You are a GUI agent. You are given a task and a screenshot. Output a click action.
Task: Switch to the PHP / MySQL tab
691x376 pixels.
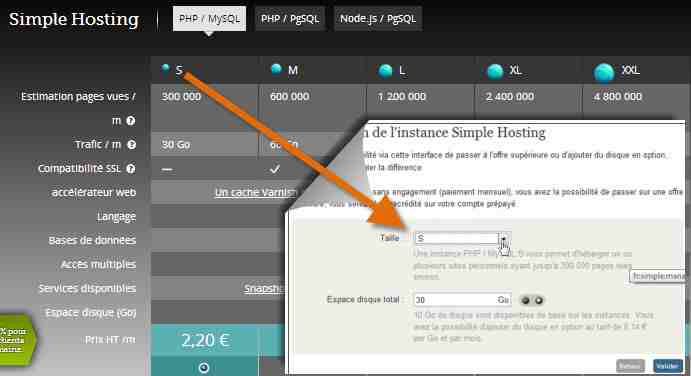[x=209, y=19]
